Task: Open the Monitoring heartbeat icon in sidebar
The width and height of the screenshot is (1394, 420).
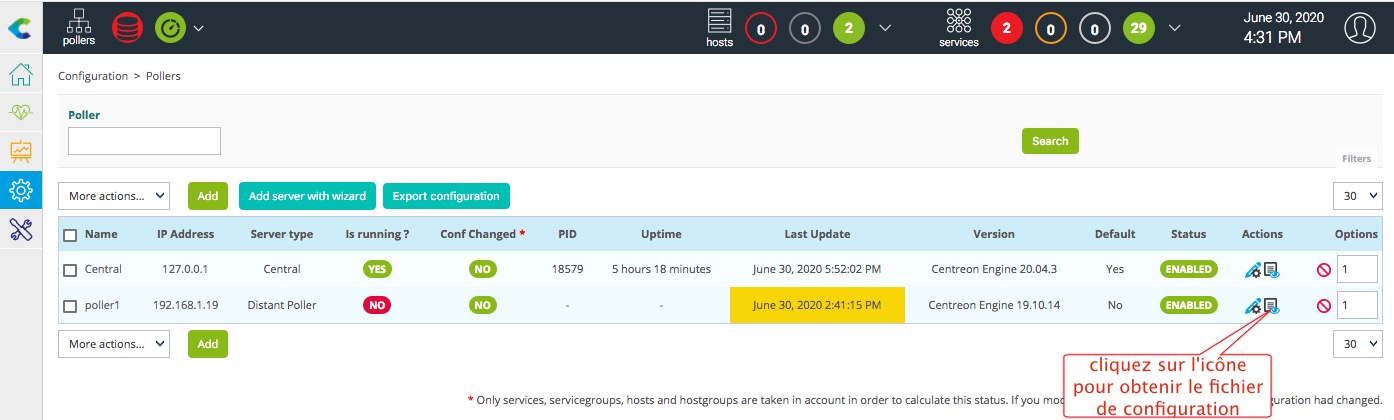Action: 21,113
